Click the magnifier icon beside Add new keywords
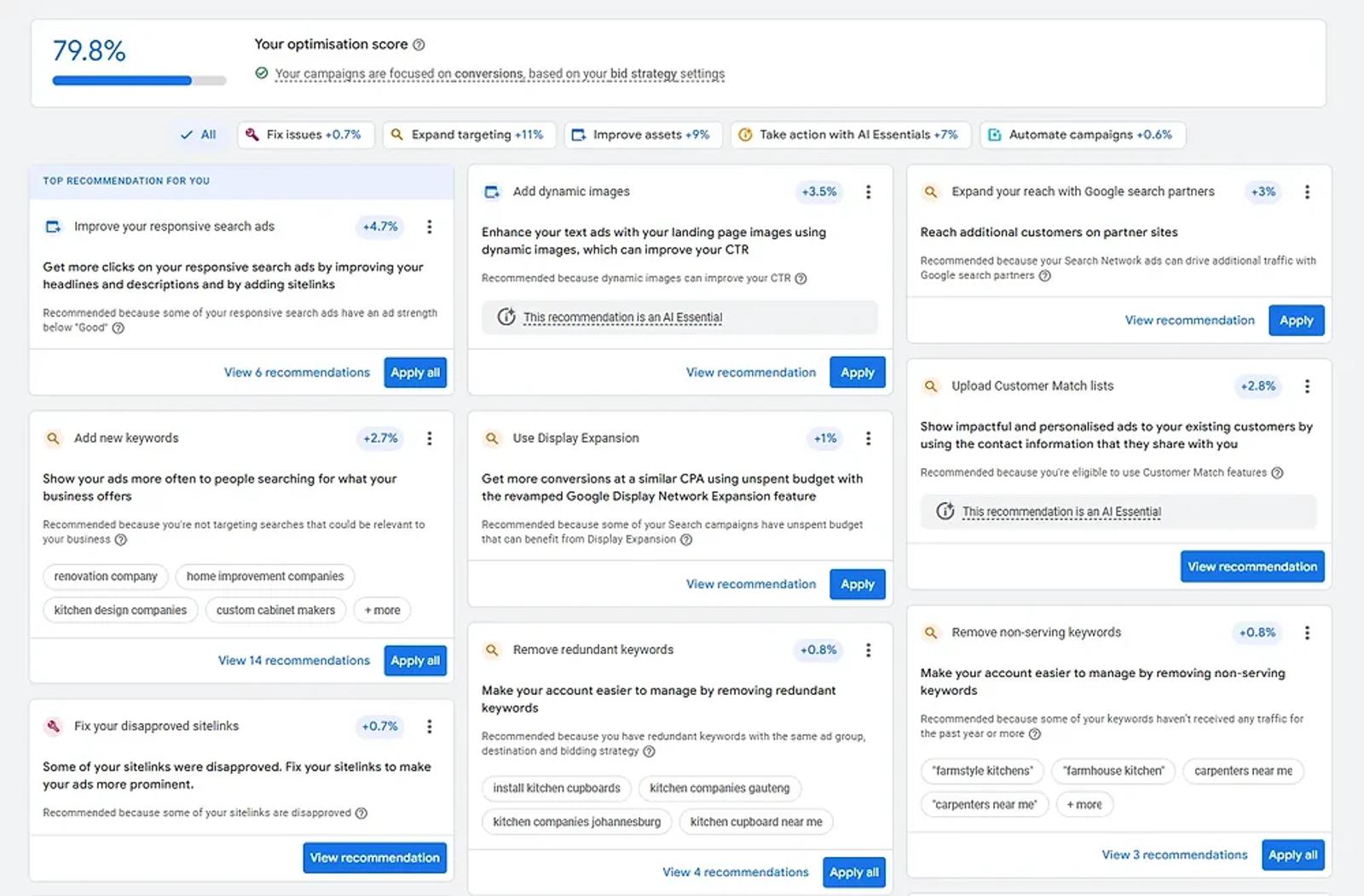 53,438
